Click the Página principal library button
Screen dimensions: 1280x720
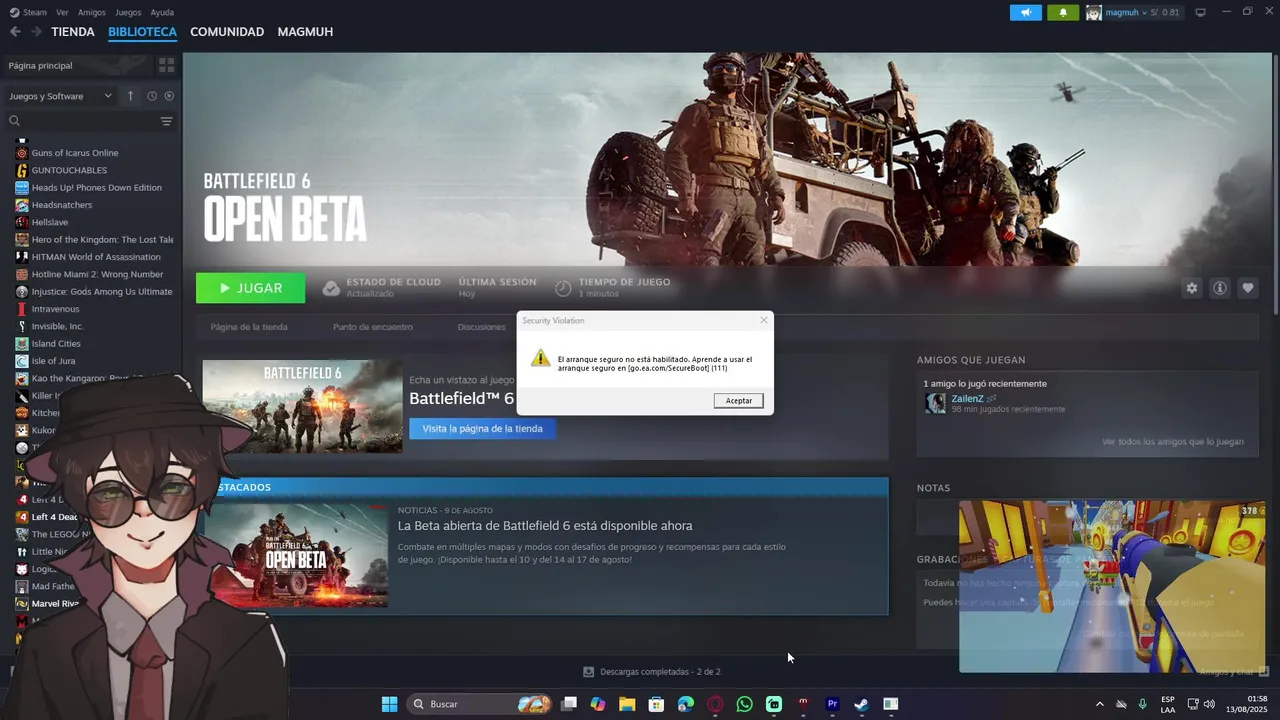(76, 65)
